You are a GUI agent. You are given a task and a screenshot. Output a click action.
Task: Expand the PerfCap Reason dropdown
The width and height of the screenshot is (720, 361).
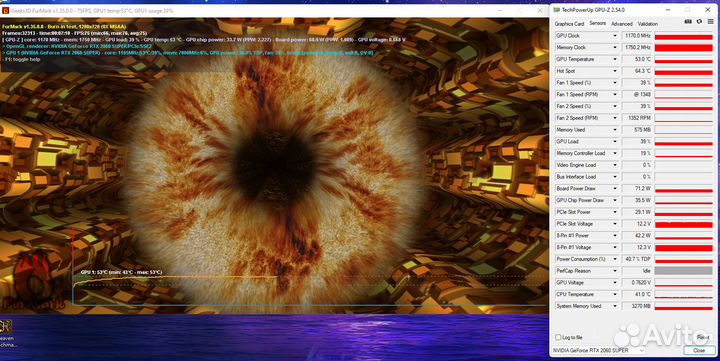pos(615,271)
